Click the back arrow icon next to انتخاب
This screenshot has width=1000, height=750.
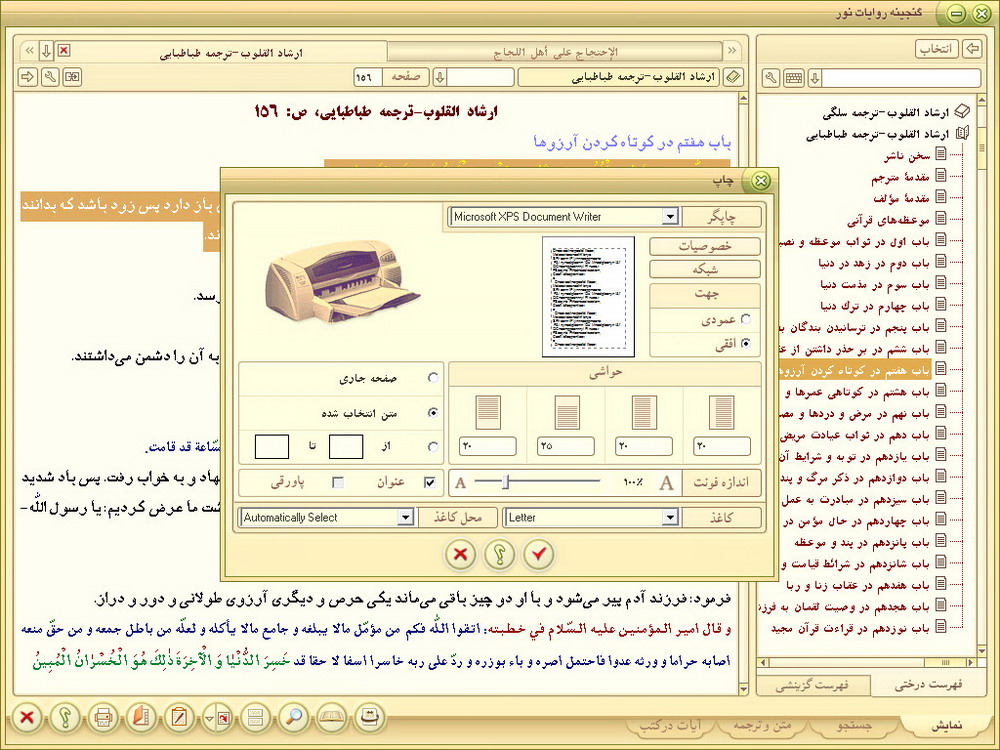coord(972,48)
